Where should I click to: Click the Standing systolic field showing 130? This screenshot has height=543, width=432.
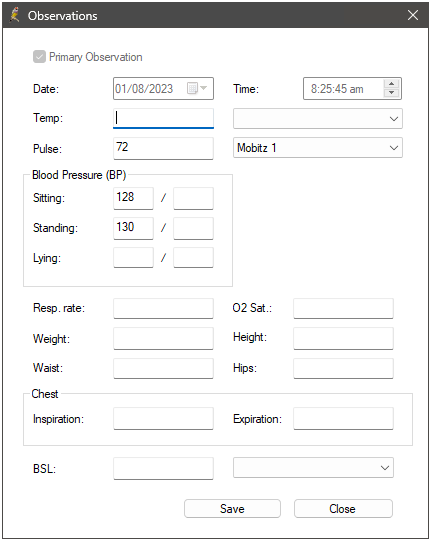pyautogui.click(x=133, y=228)
